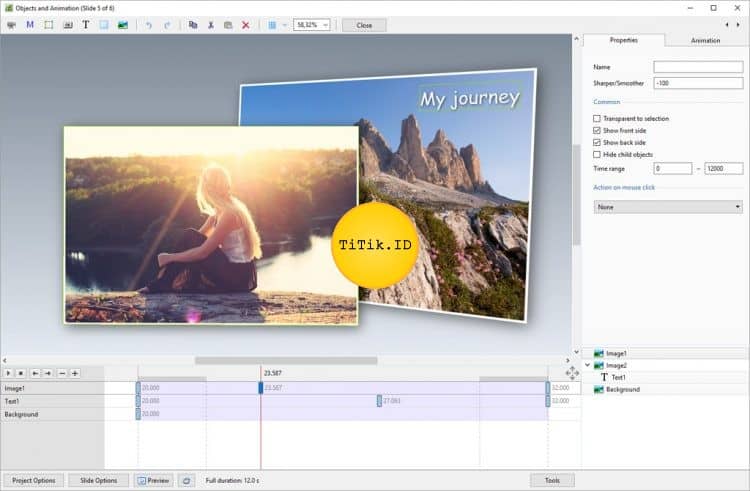Select the Text object tool
The height and width of the screenshot is (491, 750).
(85, 25)
